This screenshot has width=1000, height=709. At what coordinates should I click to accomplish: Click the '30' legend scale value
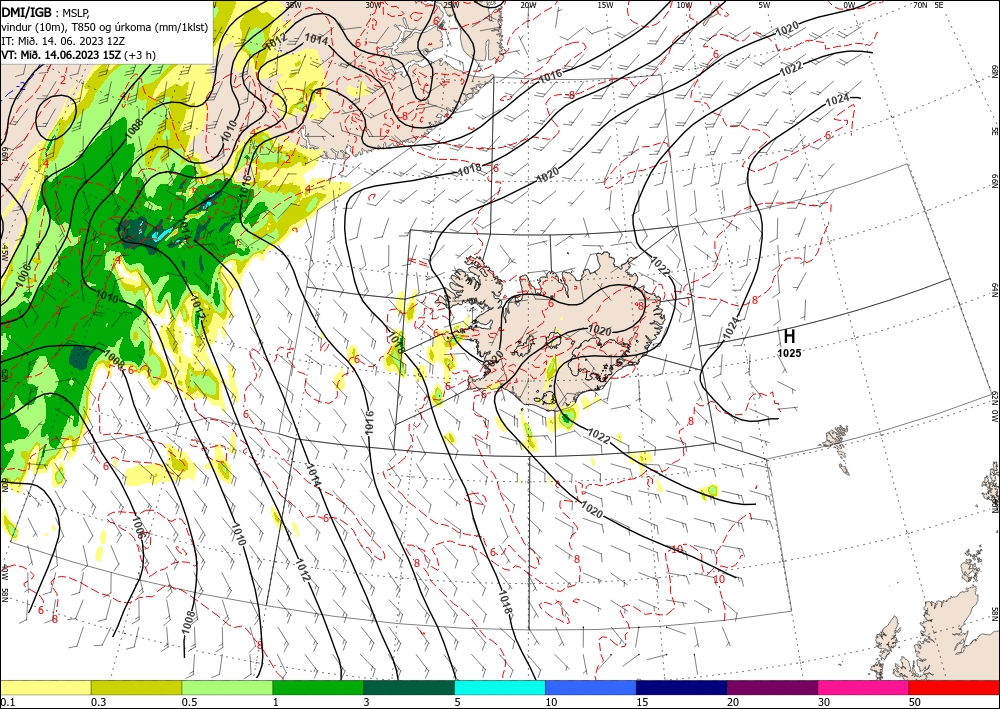click(x=824, y=702)
